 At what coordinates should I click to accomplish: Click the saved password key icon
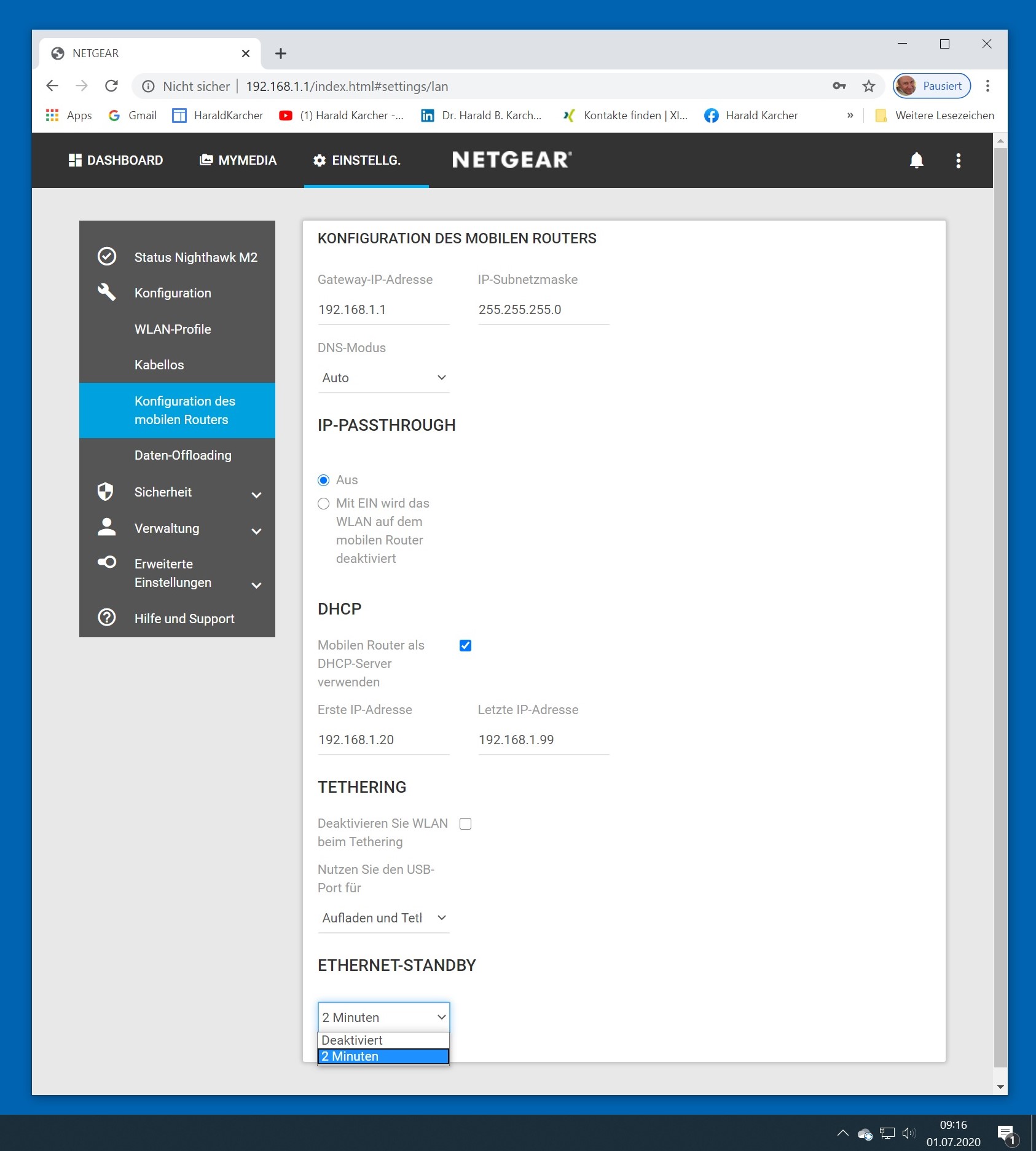pyautogui.click(x=839, y=86)
